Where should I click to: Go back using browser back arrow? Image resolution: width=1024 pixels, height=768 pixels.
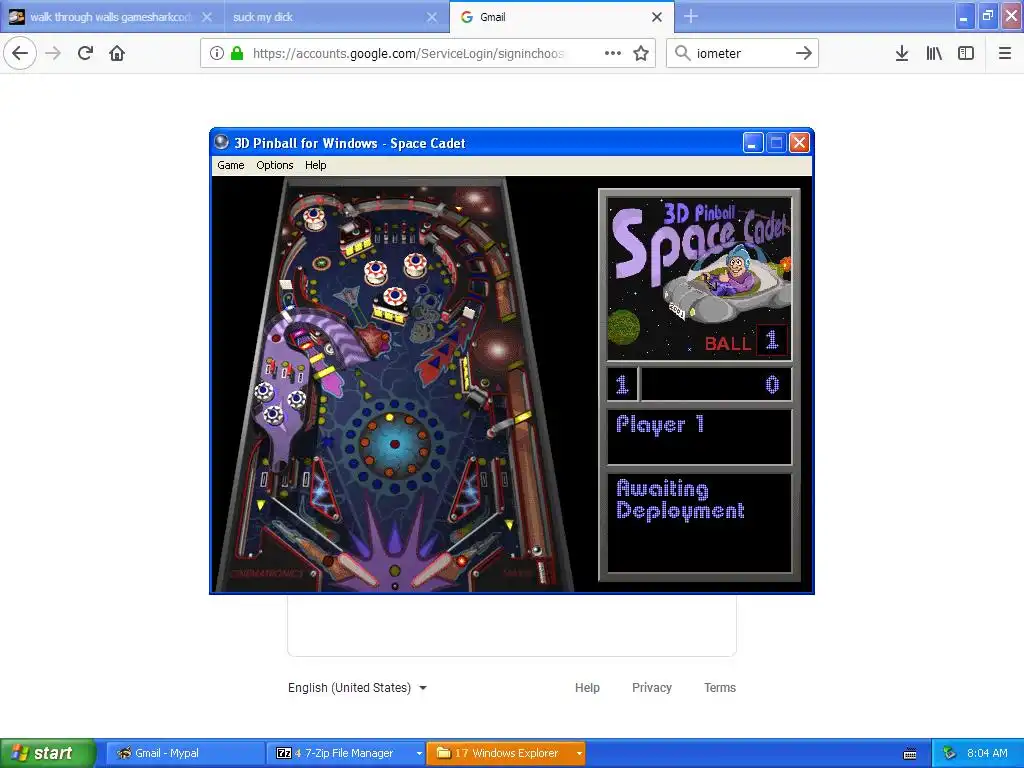[20, 53]
